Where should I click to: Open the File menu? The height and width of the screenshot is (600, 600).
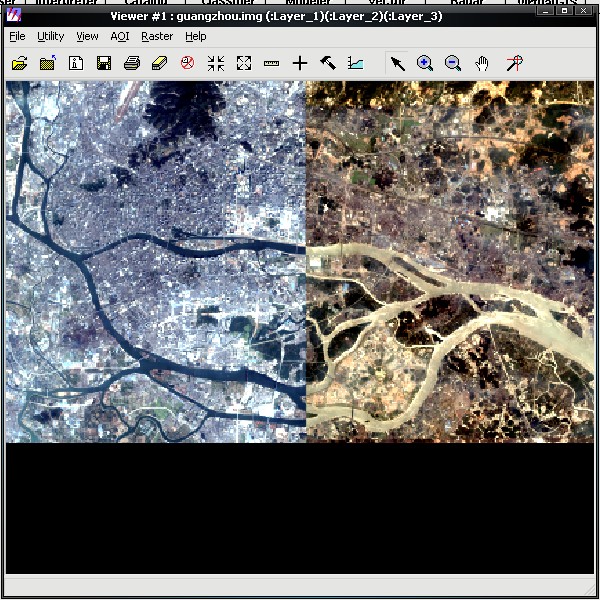tap(17, 36)
